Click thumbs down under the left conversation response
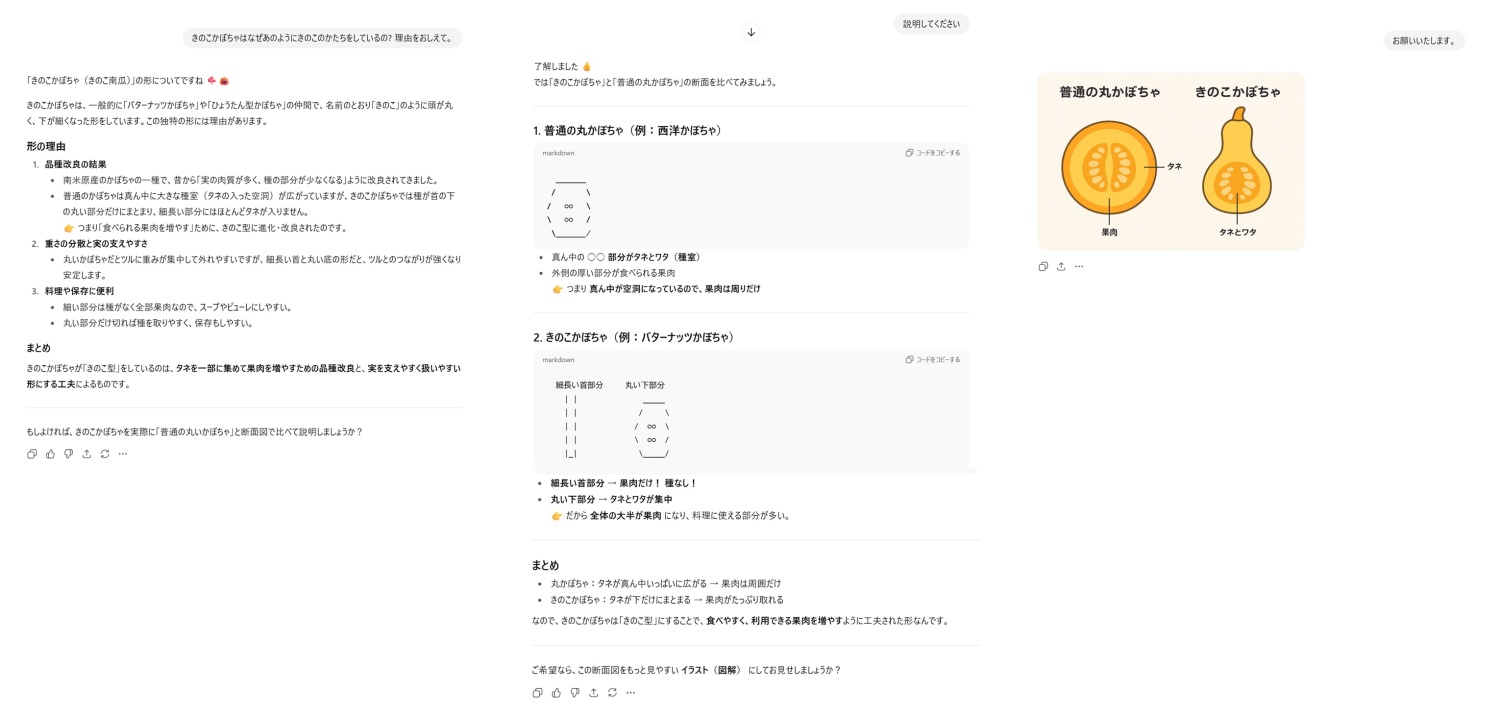This screenshot has width=1500, height=713. (68, 454)
